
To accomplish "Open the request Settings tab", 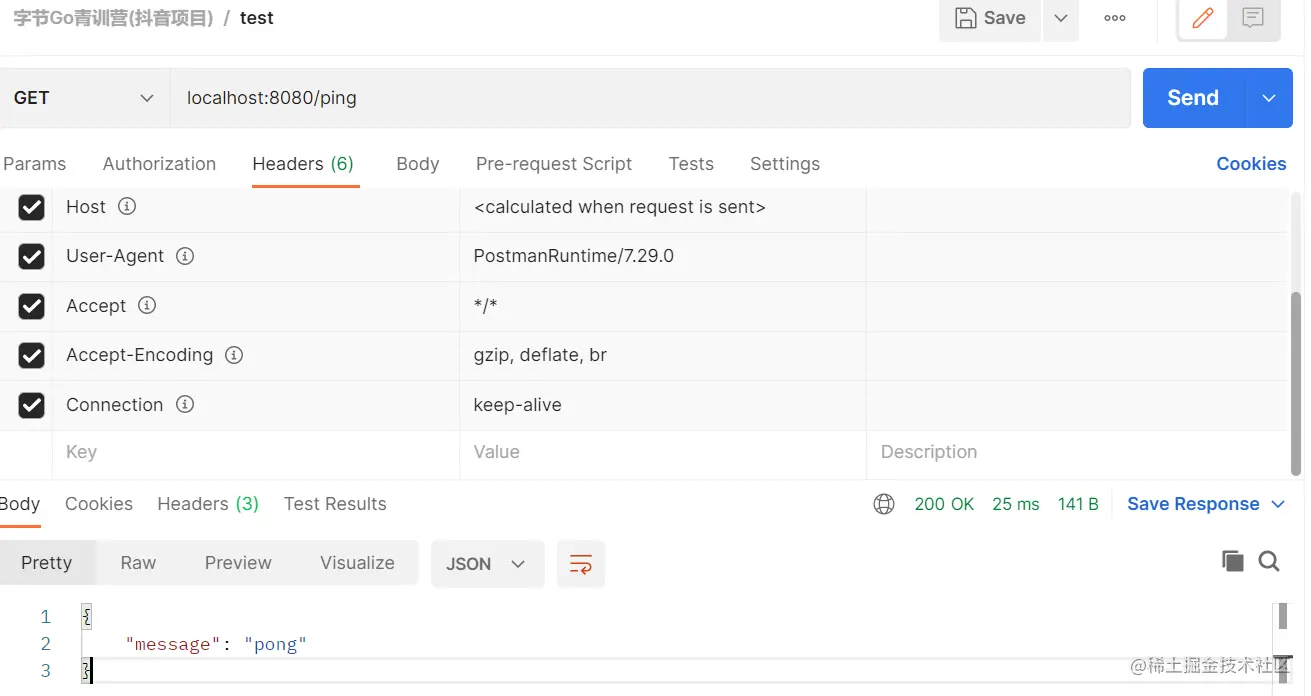I will pyautogui.click(x=785, y=164).
